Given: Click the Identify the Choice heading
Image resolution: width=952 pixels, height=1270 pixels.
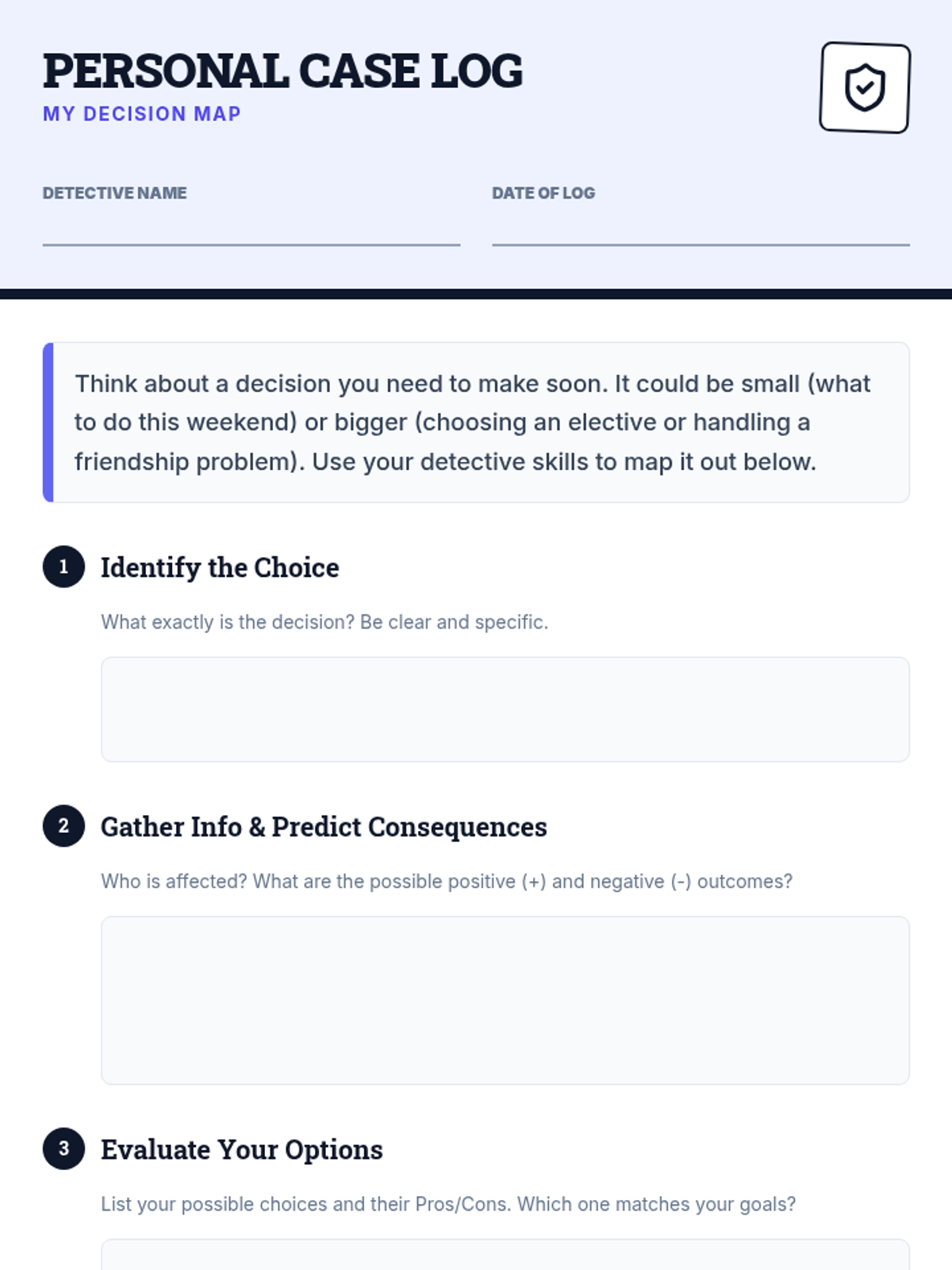Looking at the screenshot, I should 220,568.
